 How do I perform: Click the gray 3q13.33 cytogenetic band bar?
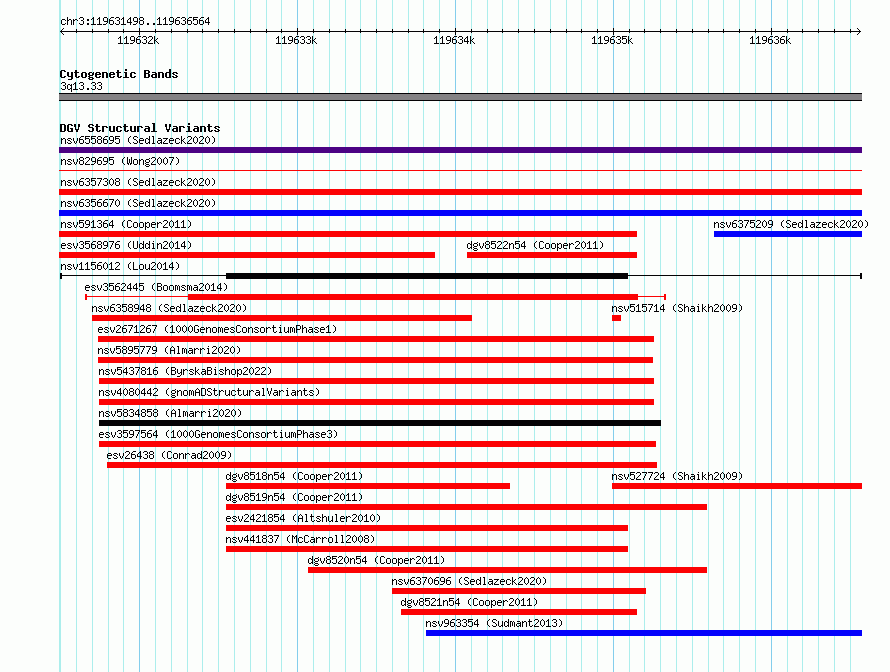click(460, 97)
